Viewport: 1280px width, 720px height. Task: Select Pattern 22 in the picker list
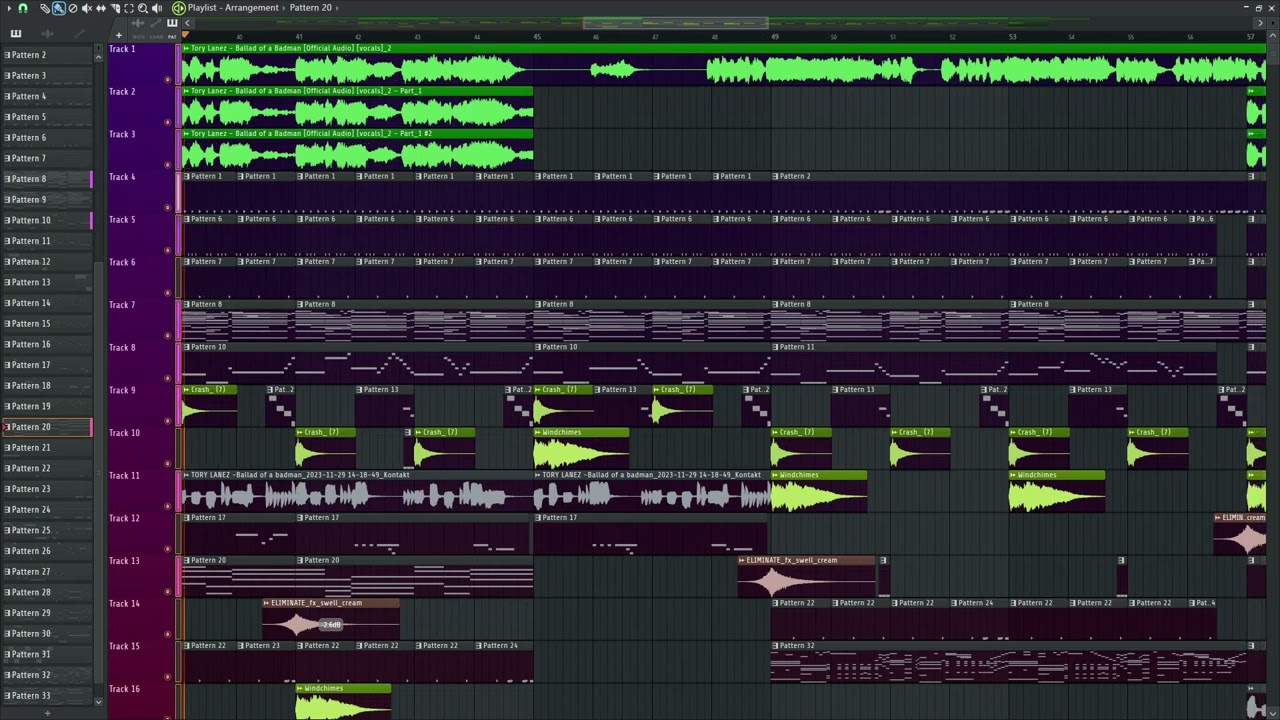coord(46,468)
